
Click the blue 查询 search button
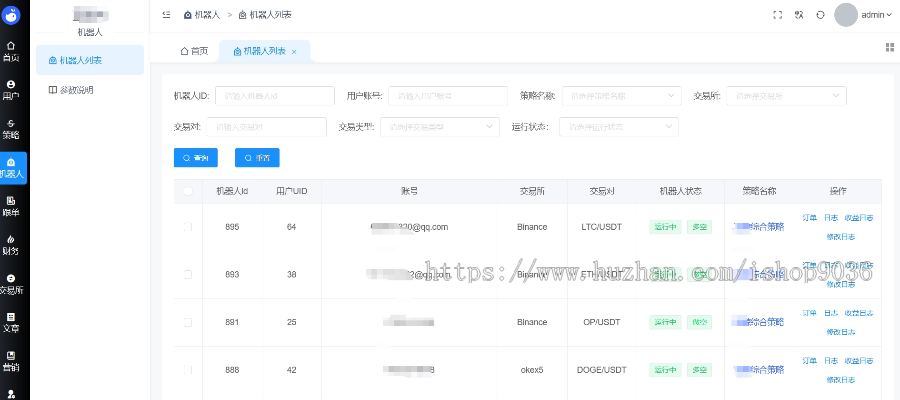point(196,157)
